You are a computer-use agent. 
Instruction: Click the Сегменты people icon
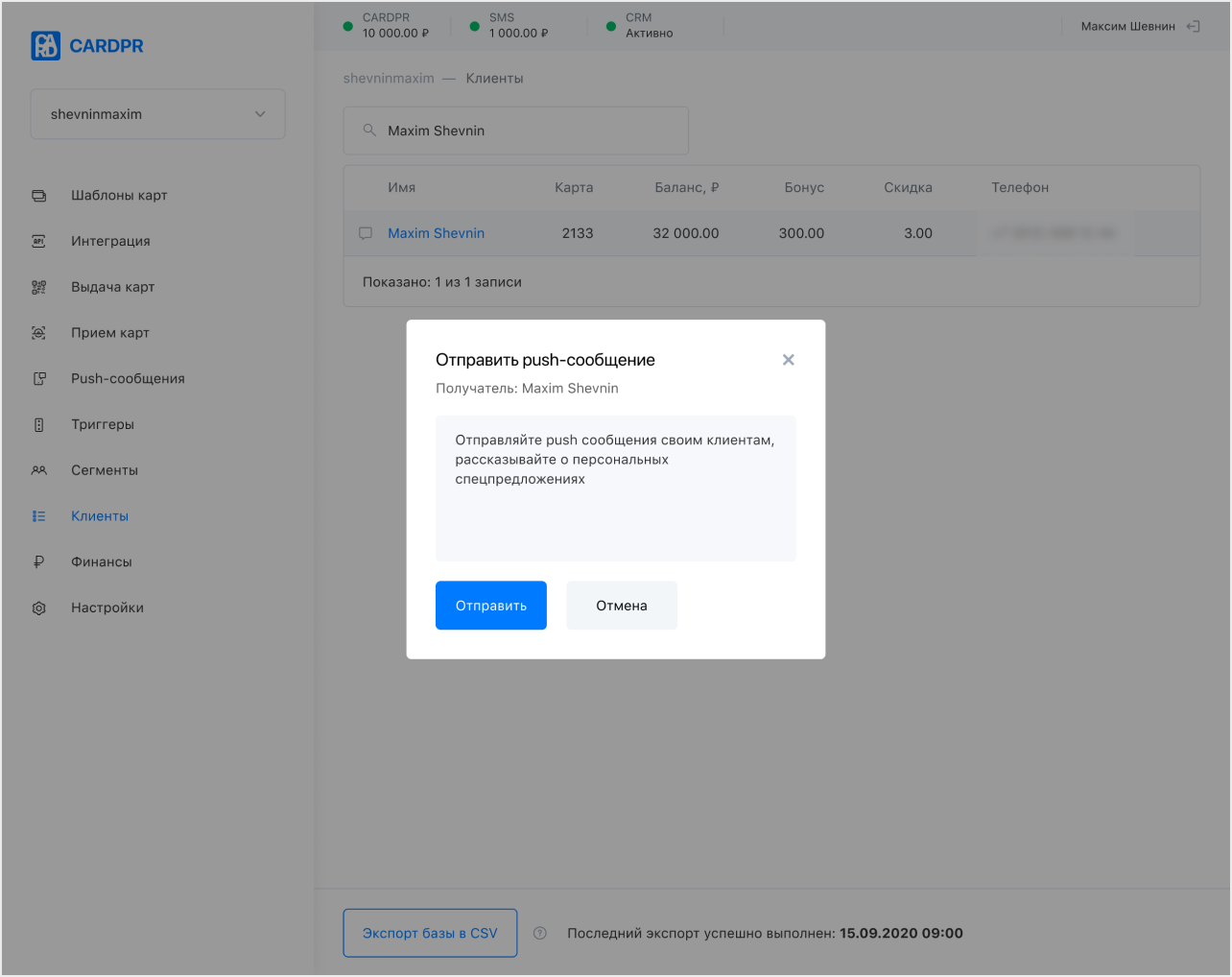point(38,470)
